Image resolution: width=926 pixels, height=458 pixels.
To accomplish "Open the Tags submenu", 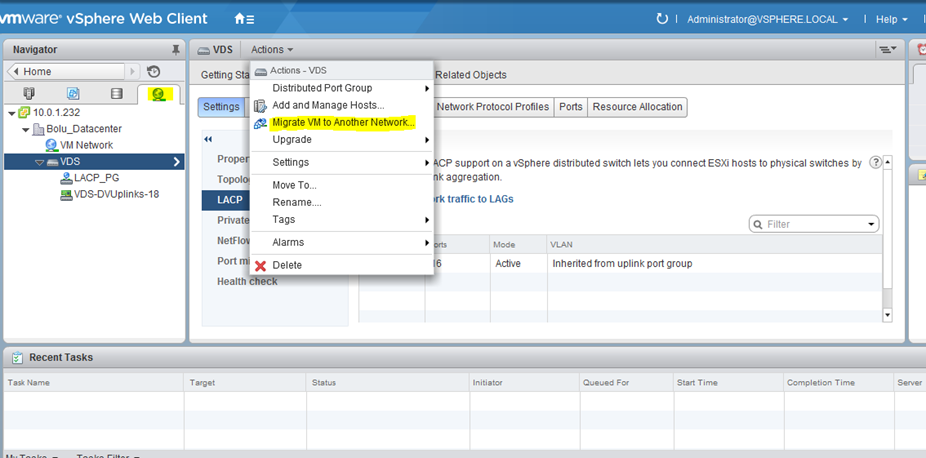I will pos(342,220).
